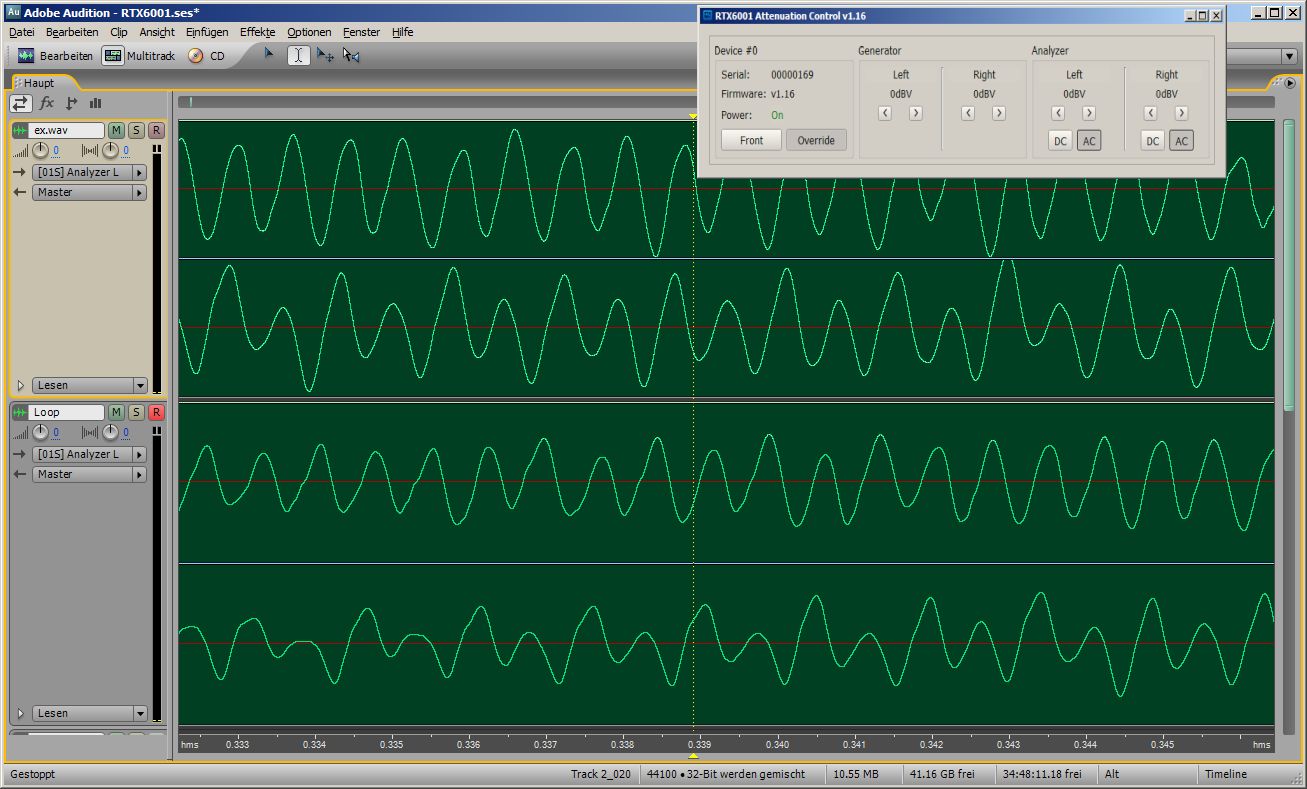1307x789 pixels.
Task: Decrease Analyzer Left attenuation
Action: click(1058, 113)
